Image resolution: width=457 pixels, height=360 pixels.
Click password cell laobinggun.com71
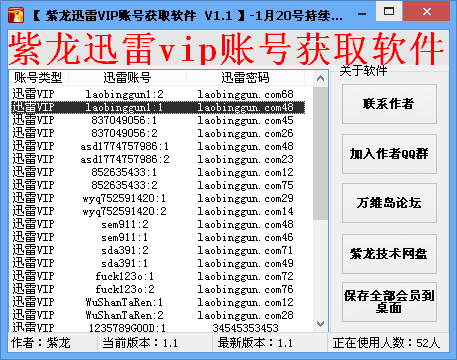tap(245, 250)
